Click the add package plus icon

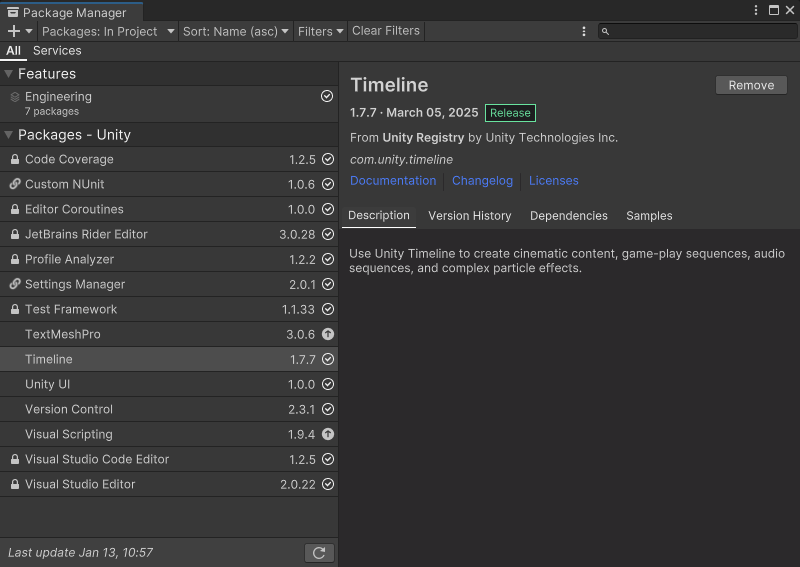[x=14, y=31]
